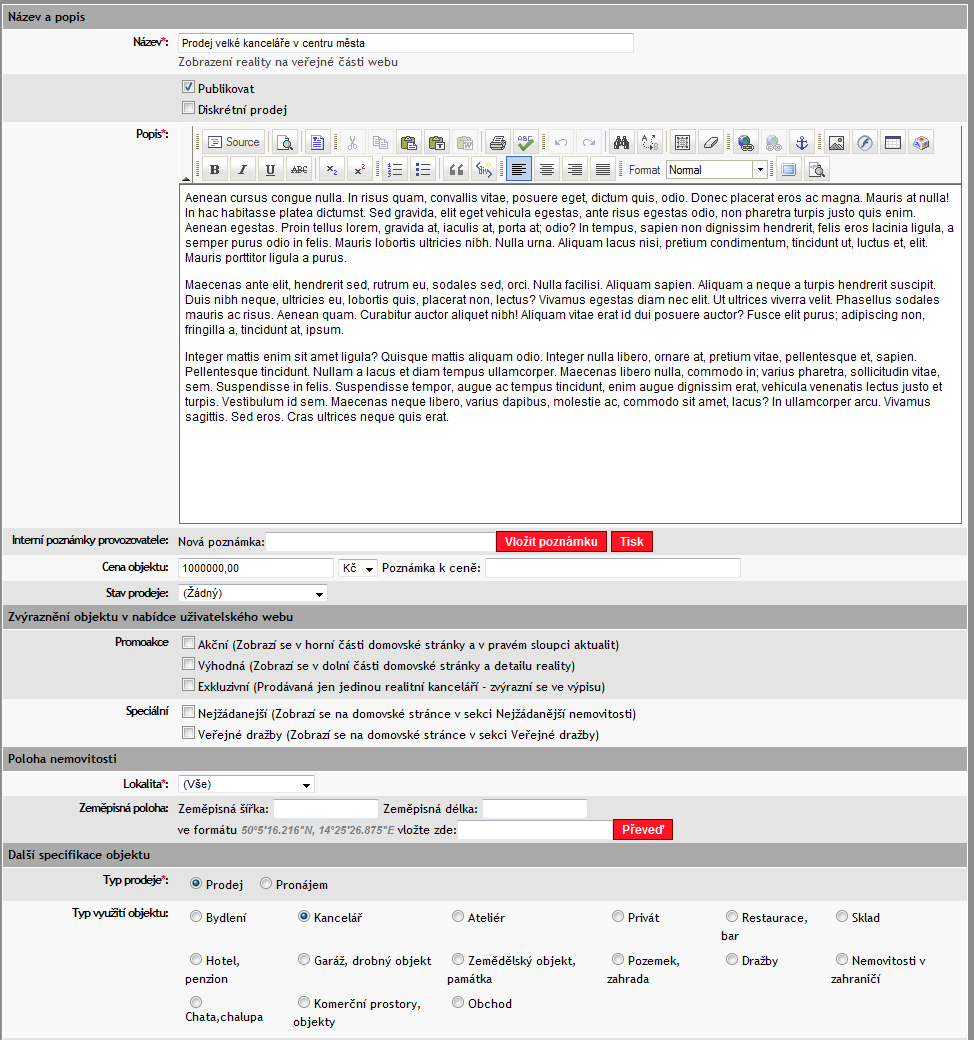Check the Veřejné dražby checkbox

188,734
